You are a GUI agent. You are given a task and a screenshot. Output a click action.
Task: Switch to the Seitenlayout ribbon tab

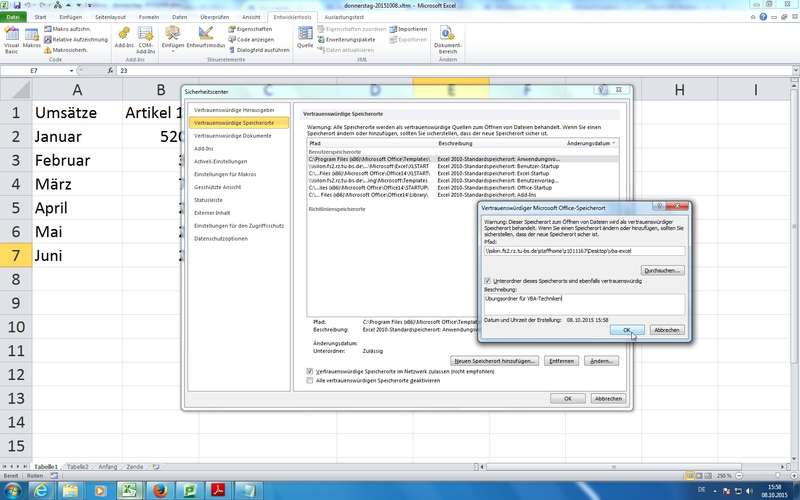110,17
